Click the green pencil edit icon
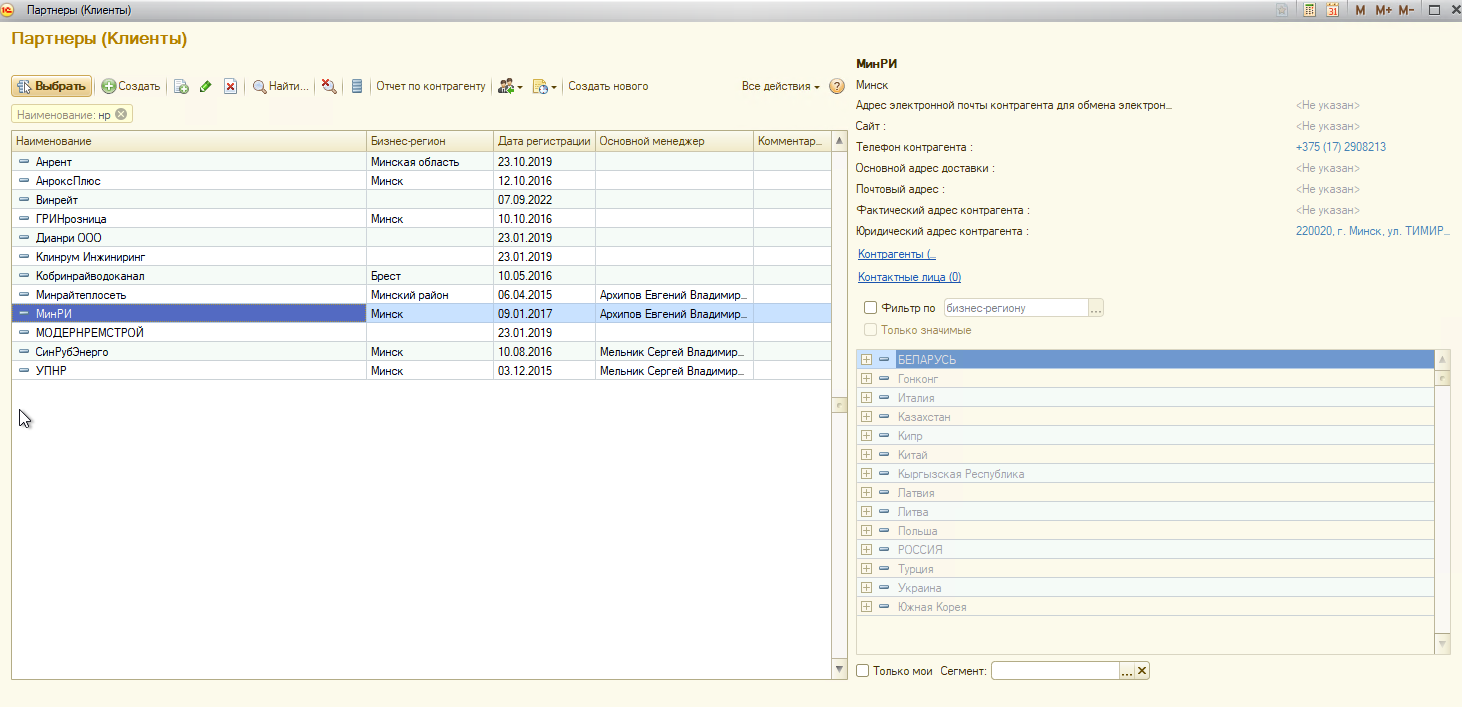 [x=206, y=87]
